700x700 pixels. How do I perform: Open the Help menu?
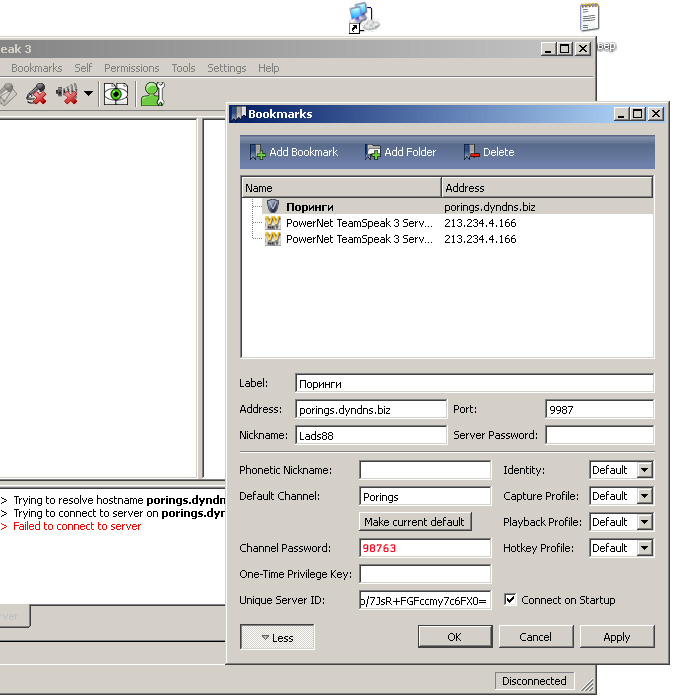(x=269, y=68)
